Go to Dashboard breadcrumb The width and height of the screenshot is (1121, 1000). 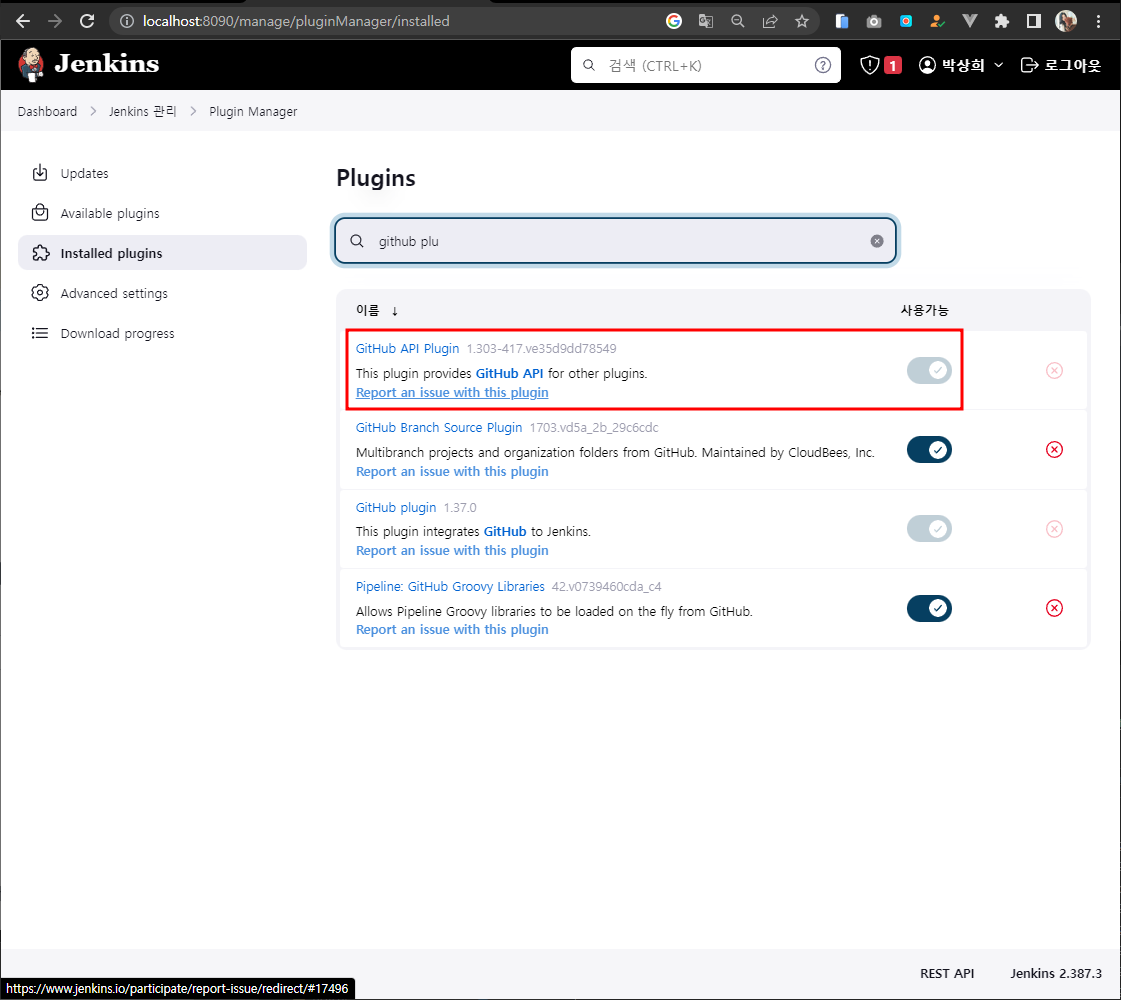[x=47, y=112]
